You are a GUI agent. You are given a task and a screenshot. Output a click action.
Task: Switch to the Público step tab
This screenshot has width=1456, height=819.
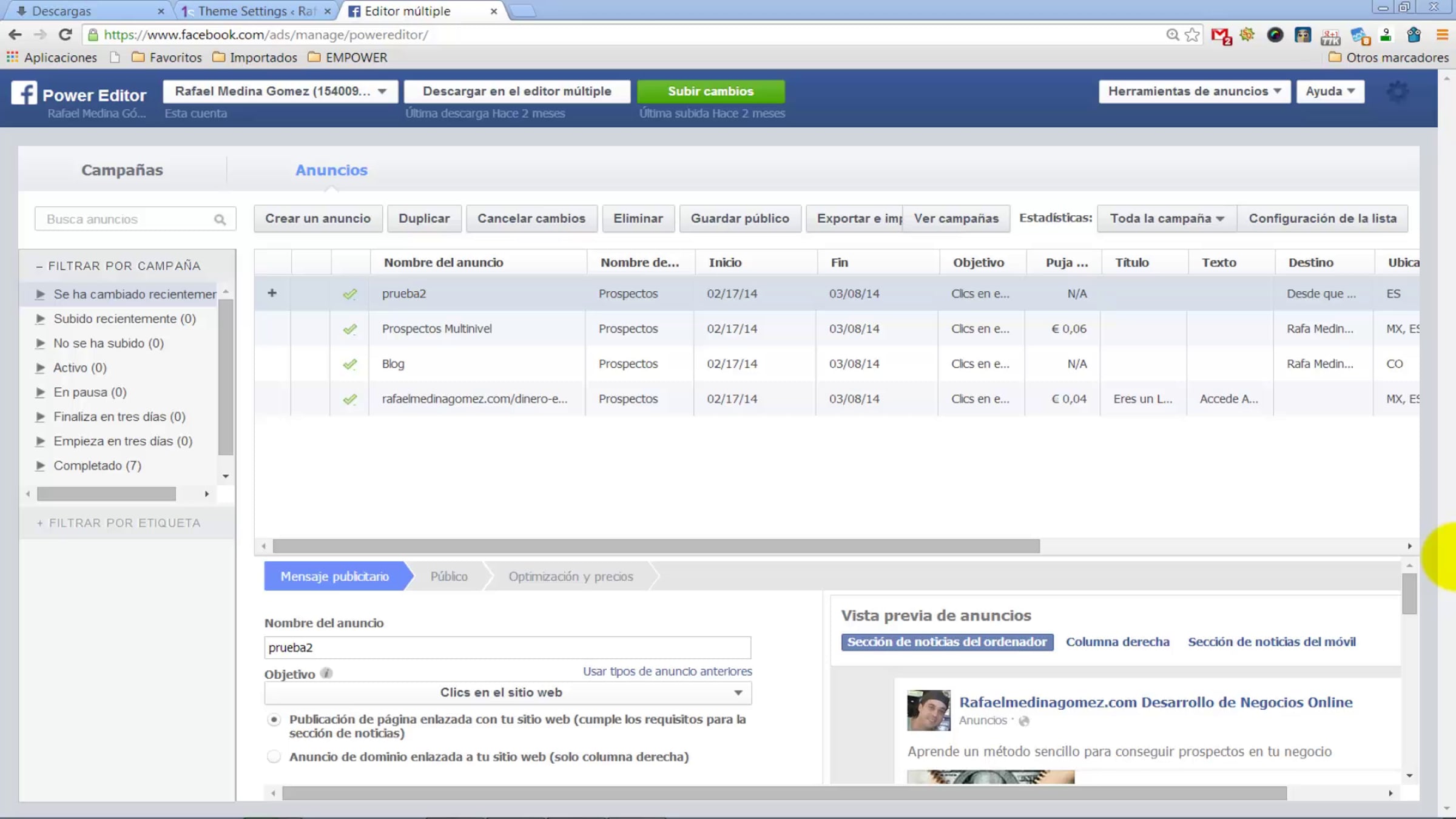pos(449,576)
